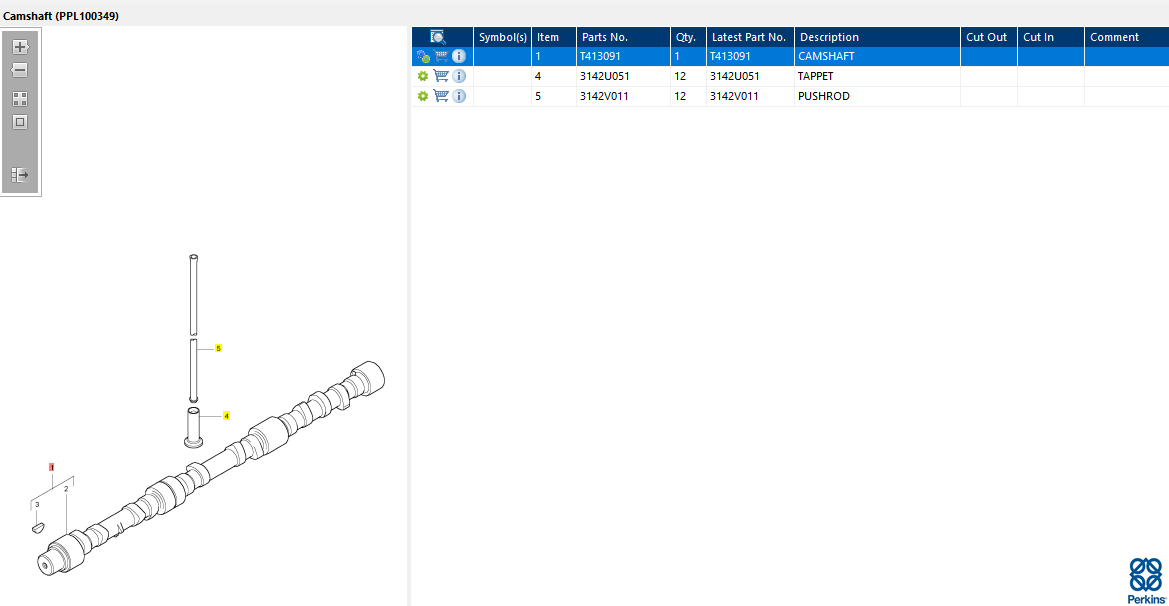Open info icon for the CAMSHAFT row

click(459, 56)
